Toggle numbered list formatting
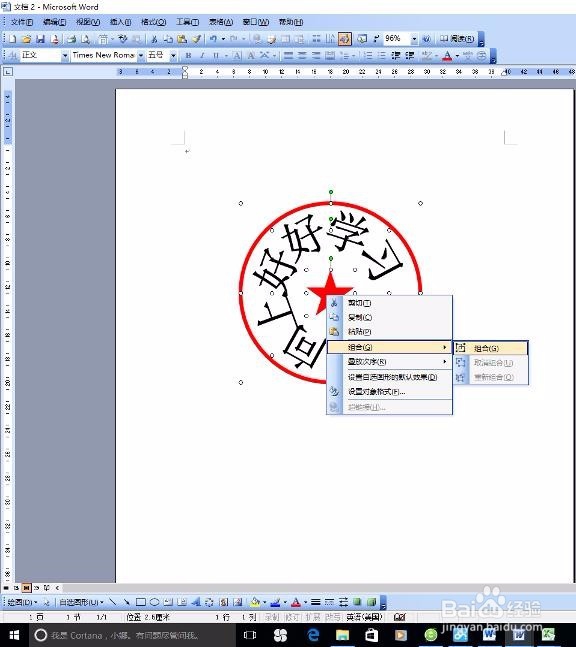This screenshot has width=576, height=647. 368,55
